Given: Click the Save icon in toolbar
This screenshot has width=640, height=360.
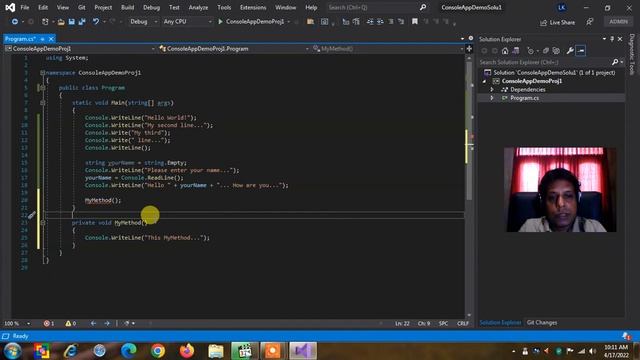Looking at the screenshot, I should (71, 22).
